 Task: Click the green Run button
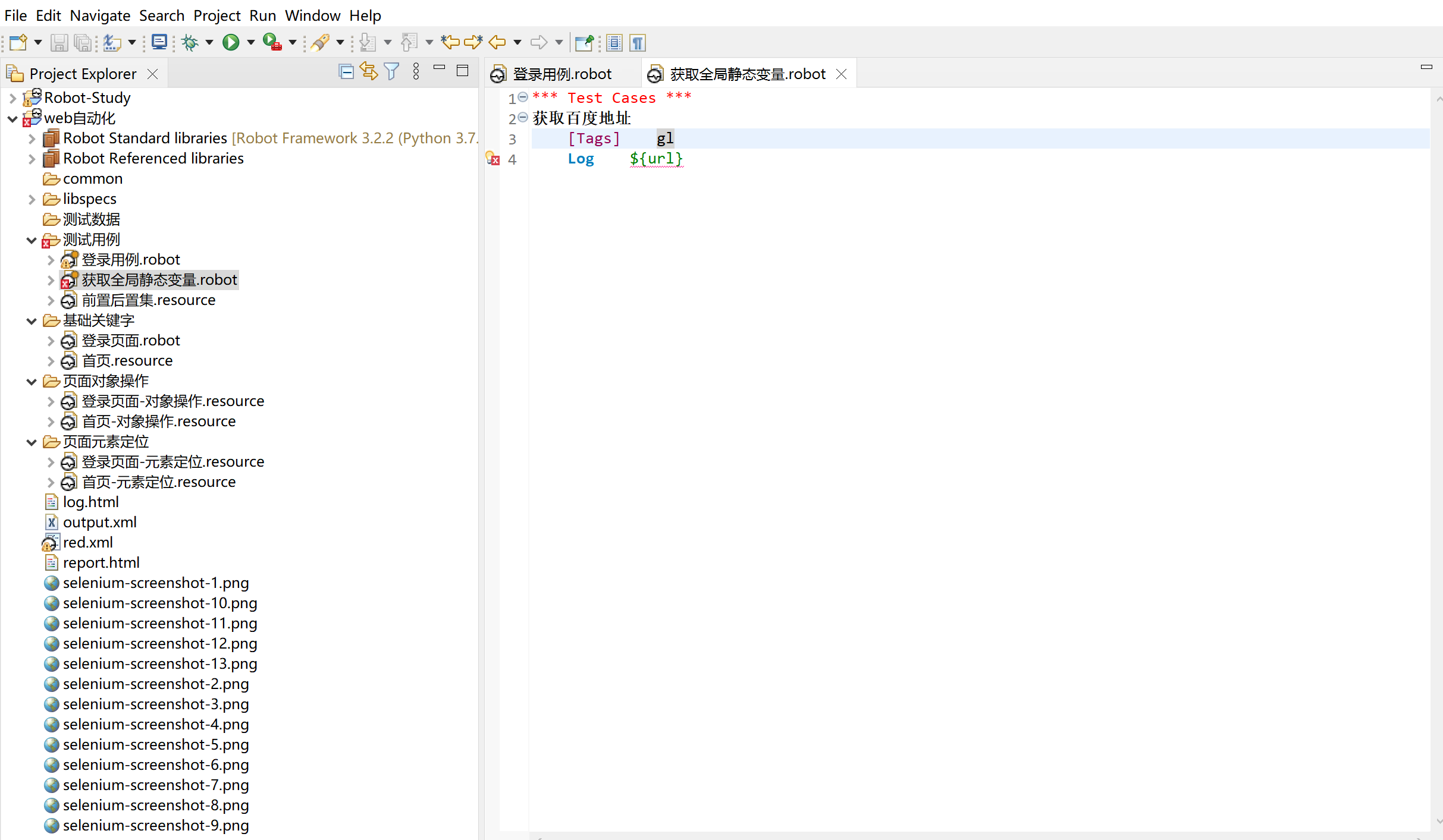(231, 43)
